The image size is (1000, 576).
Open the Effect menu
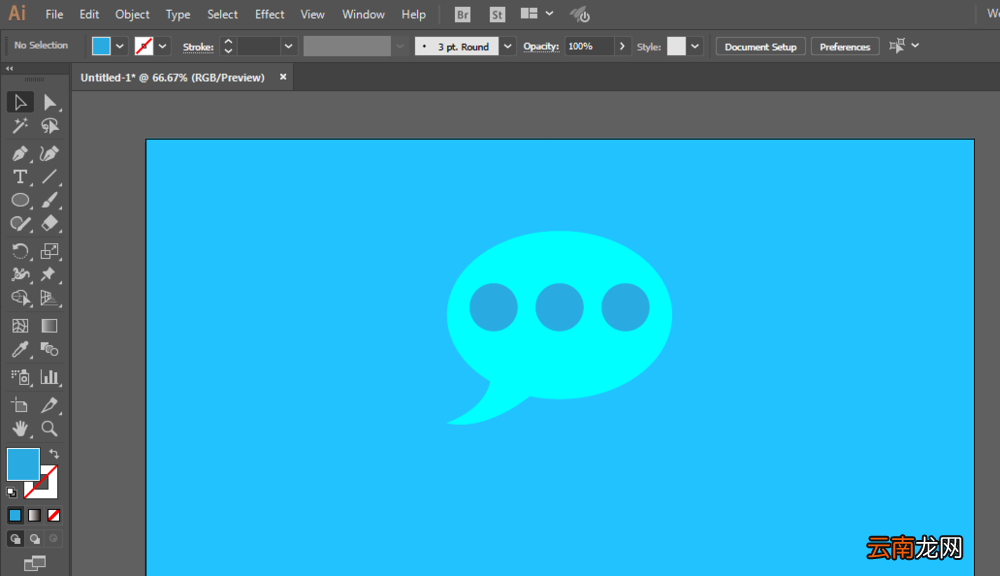point(269,14)
